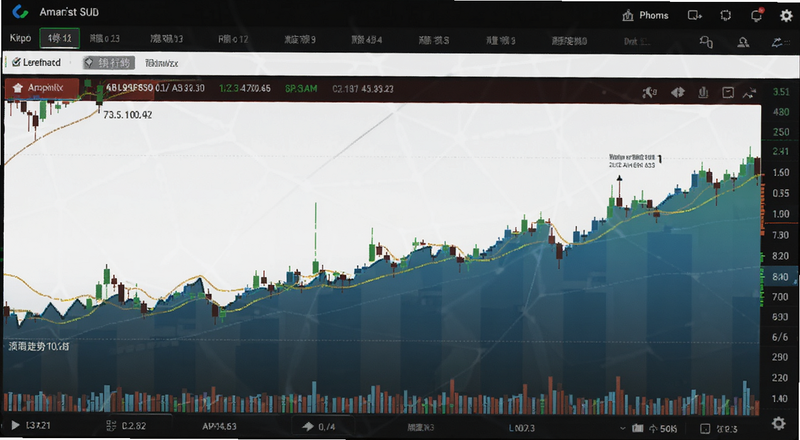Viewport: 800px width, 440px height.
Task: Click the 7.30 price axis label
Action: point(781,235)
